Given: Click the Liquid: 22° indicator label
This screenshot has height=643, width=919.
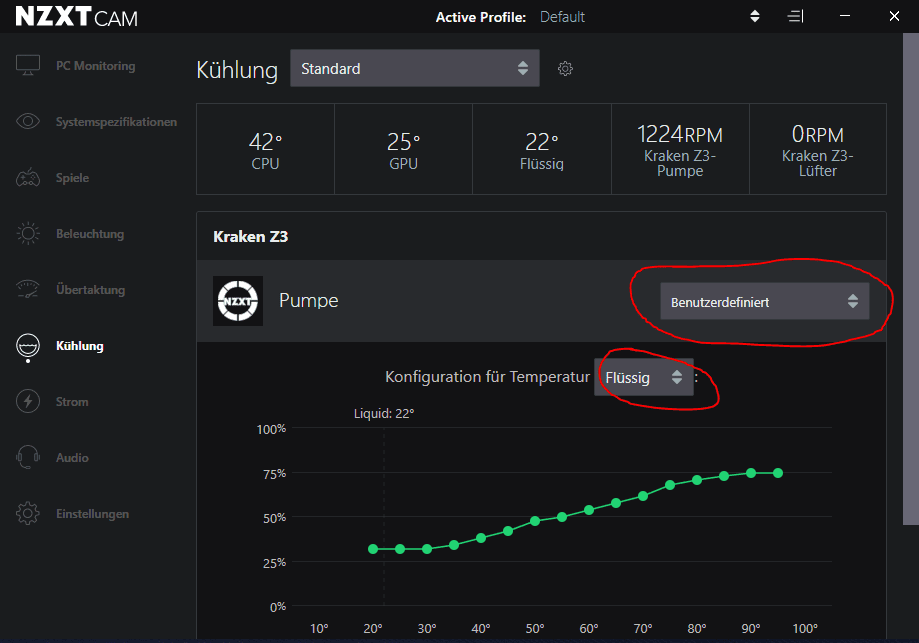Looking at the screenshot, I should pyautogui.click(x=384, y=414).
